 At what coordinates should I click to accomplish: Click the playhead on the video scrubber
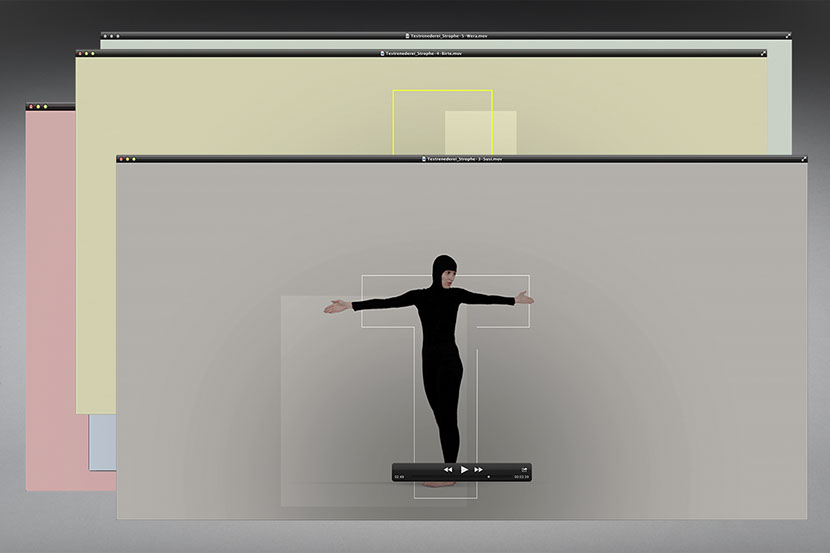488,478
